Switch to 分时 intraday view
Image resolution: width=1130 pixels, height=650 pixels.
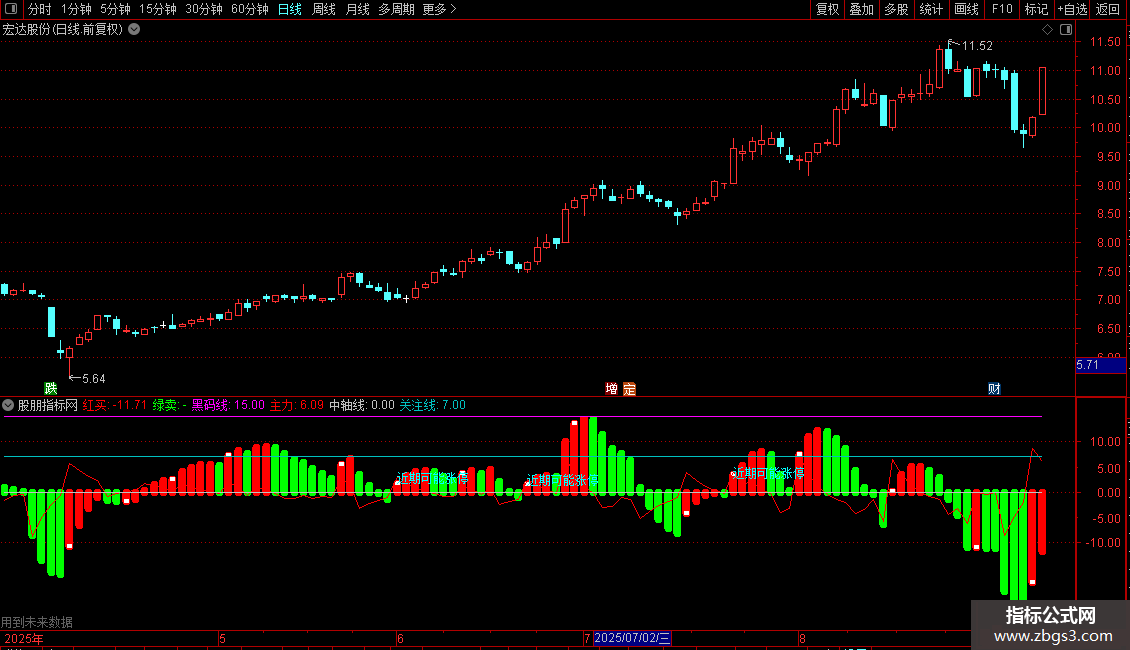tap(39, 9)
